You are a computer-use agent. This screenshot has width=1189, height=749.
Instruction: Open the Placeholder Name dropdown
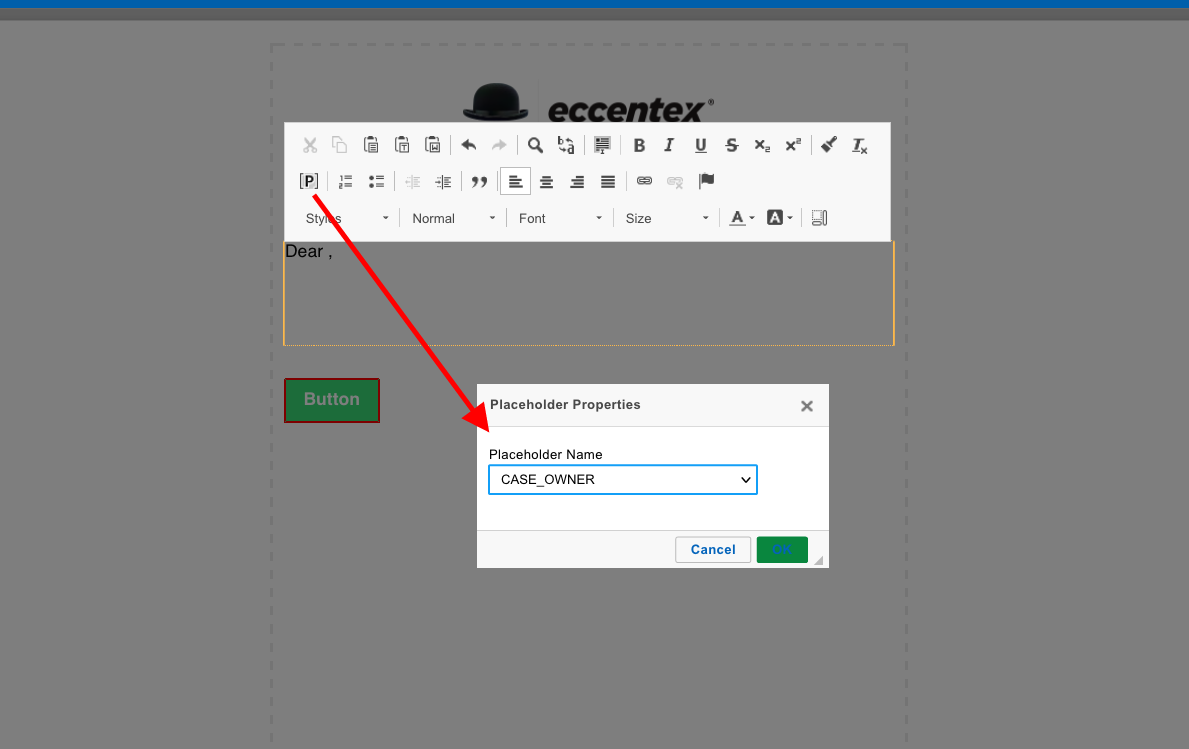[622, 480]
